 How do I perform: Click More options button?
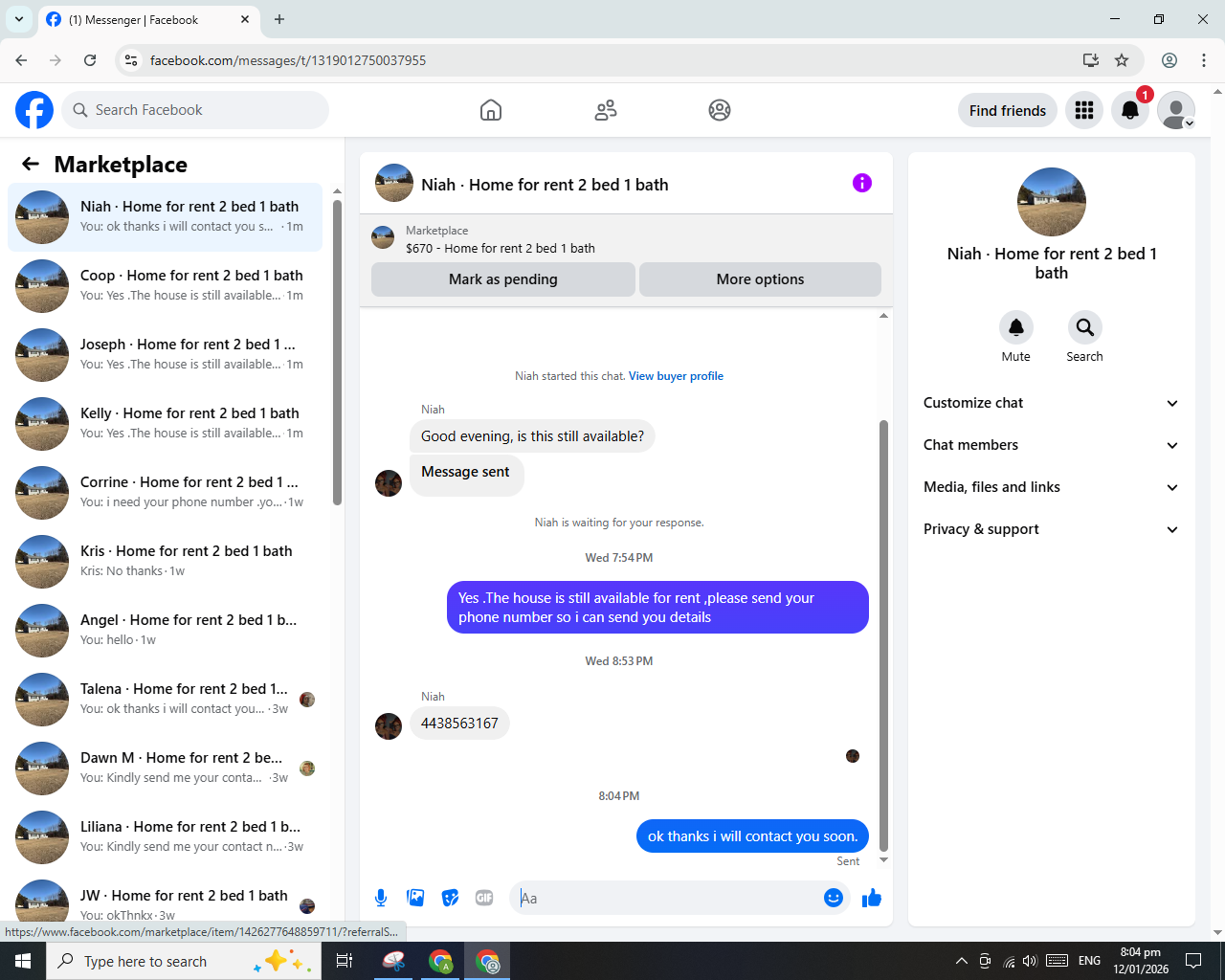click(760, 279)
